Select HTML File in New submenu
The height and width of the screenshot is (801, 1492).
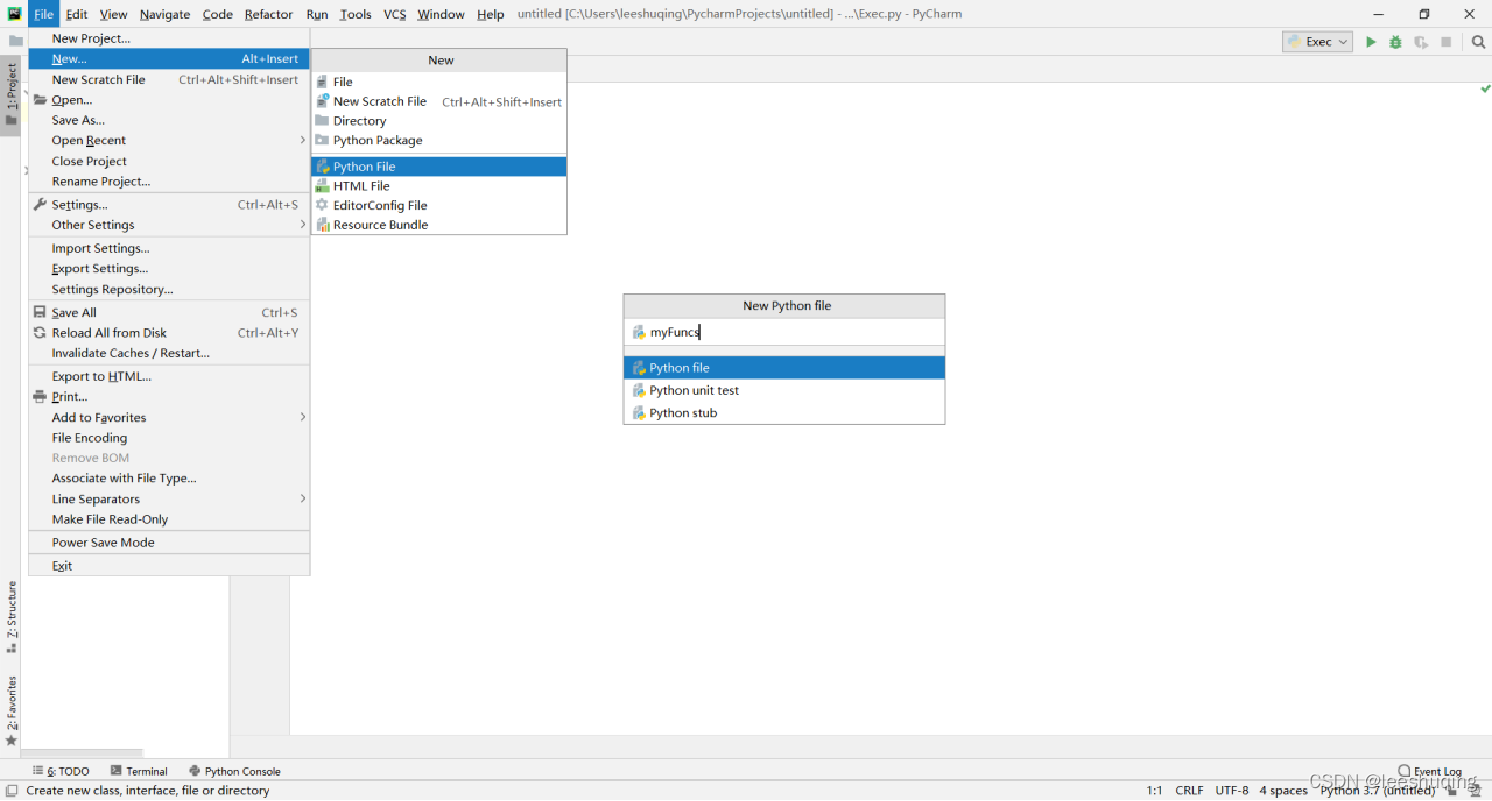pyautogui.click(x=439, y=186)
